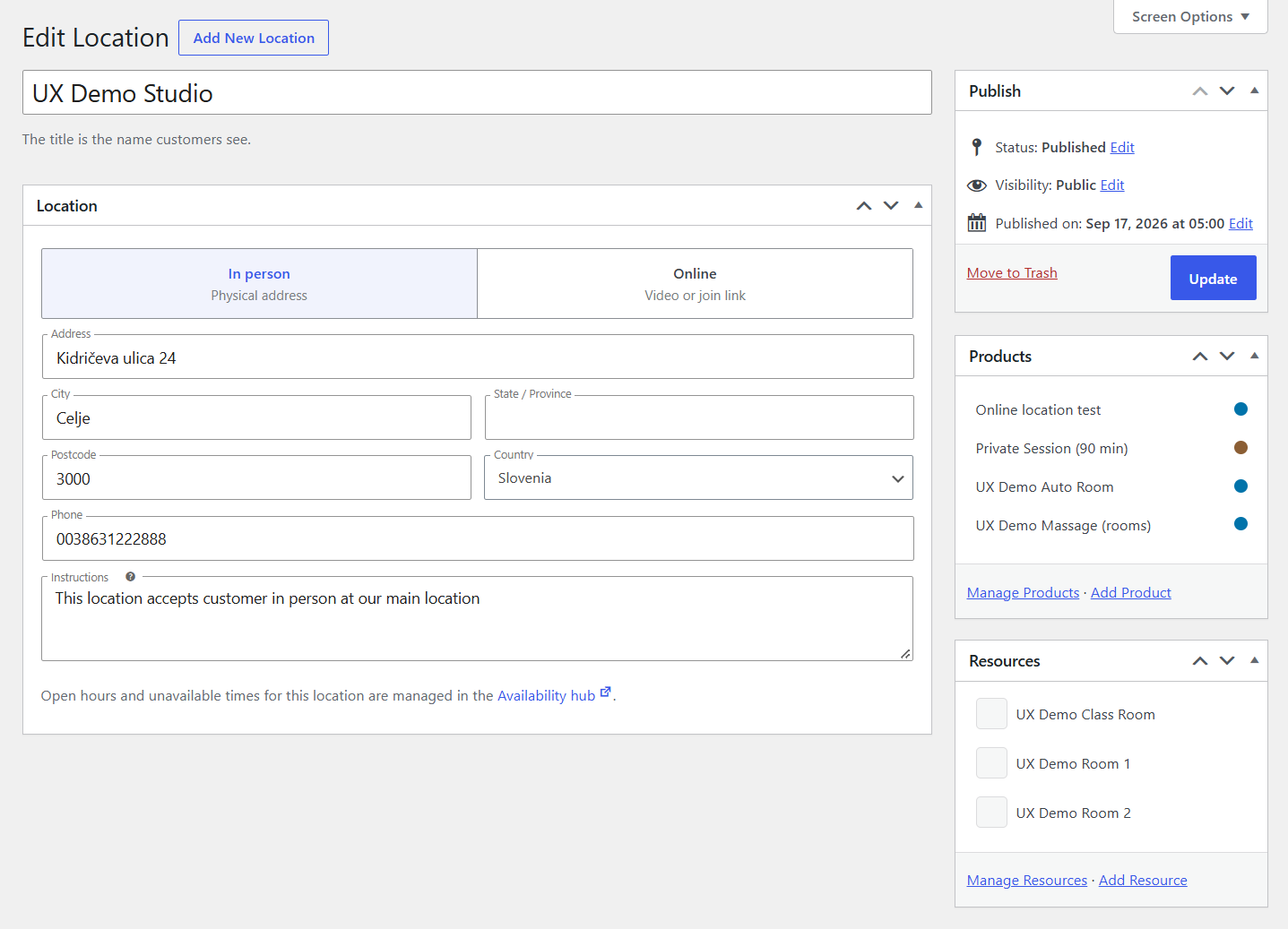Click the Update button
Image resolution: width=1288 pixels, height=929 pixels.
[x=1213, y=279]
